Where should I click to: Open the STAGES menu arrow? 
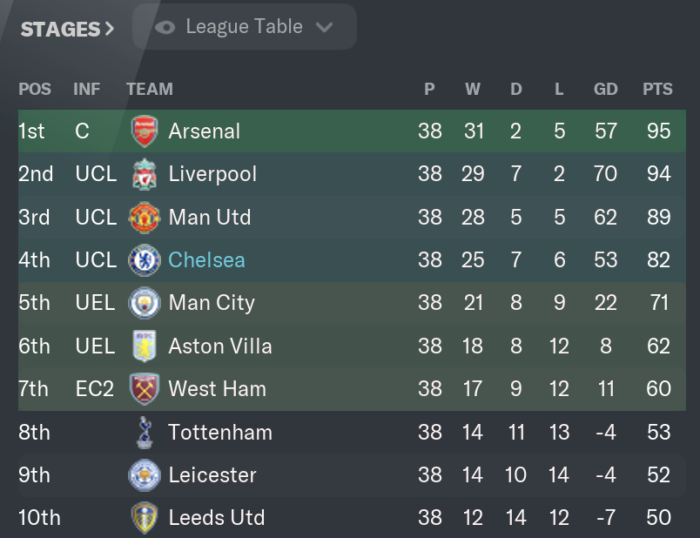click(109, 29)
